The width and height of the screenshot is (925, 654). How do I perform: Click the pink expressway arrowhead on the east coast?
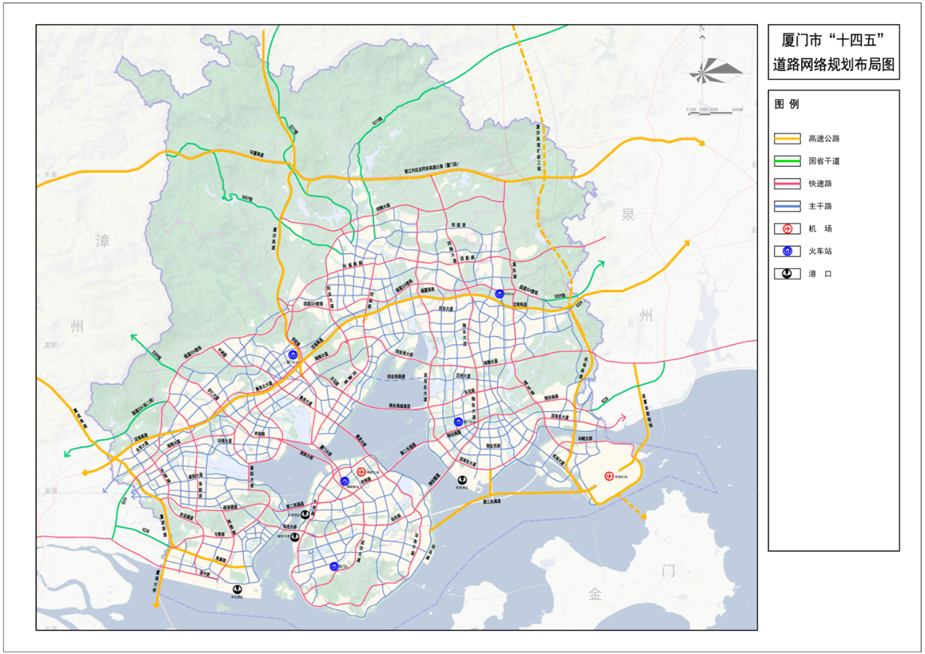[622, 418]
